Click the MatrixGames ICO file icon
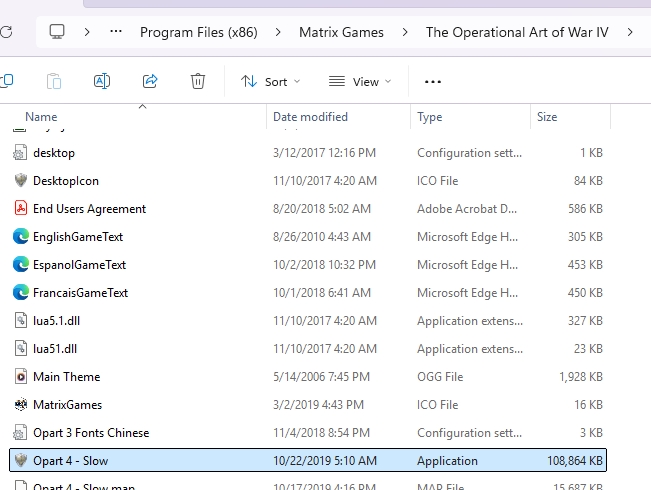This screenshot has width=651, height=490. [x=21, y=404]
